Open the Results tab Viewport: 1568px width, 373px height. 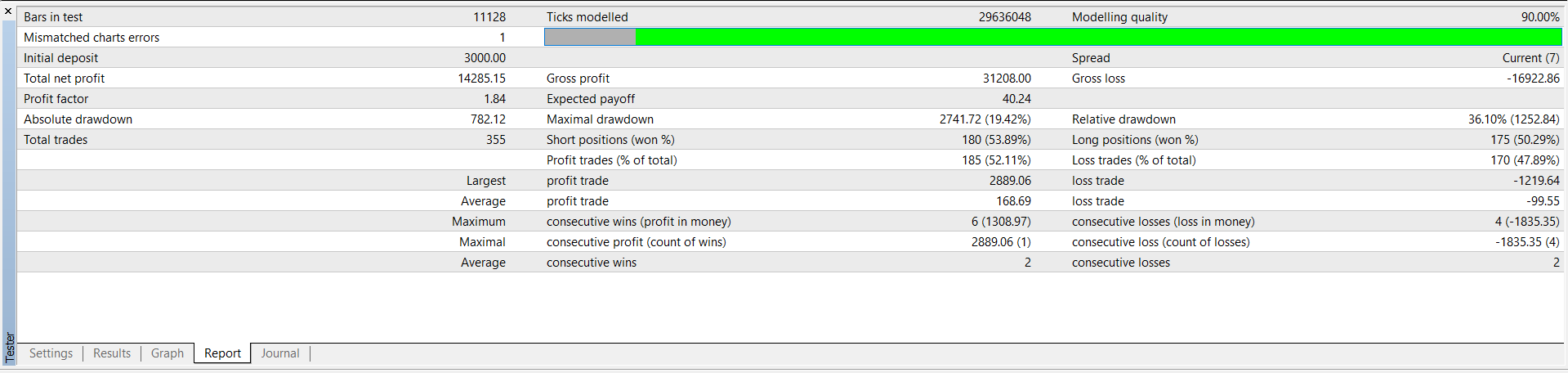tap(112, 353)
